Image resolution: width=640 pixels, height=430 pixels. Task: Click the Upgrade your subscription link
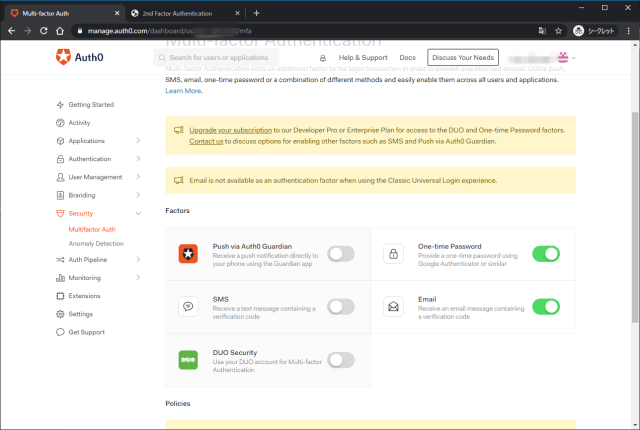(230, 130)
